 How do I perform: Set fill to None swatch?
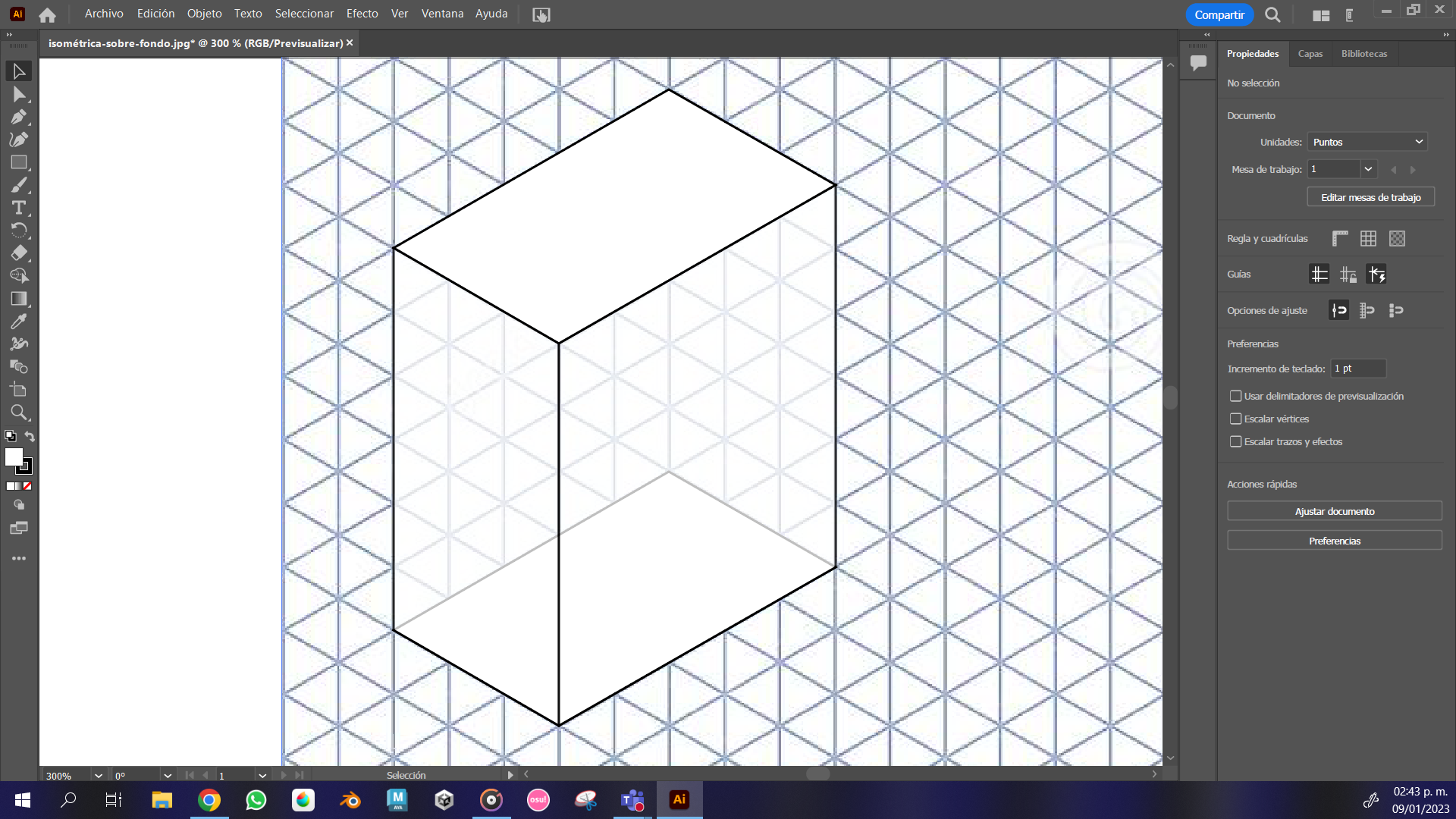[x=27, y=486]
